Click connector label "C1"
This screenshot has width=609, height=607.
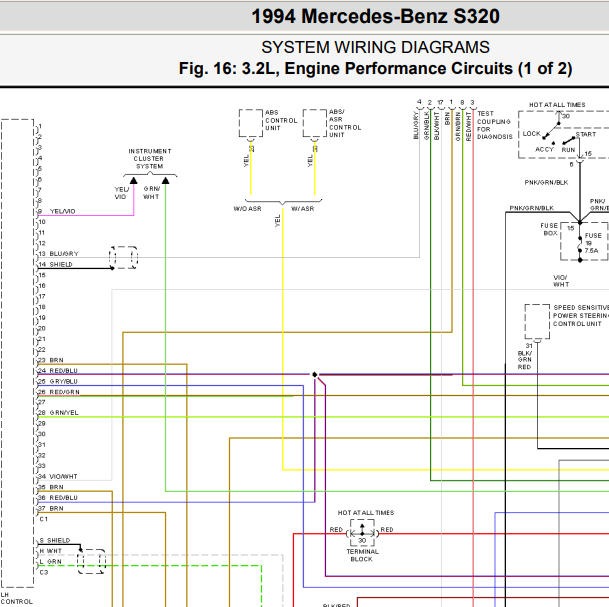pyautogui.click(x=44, y=519)
